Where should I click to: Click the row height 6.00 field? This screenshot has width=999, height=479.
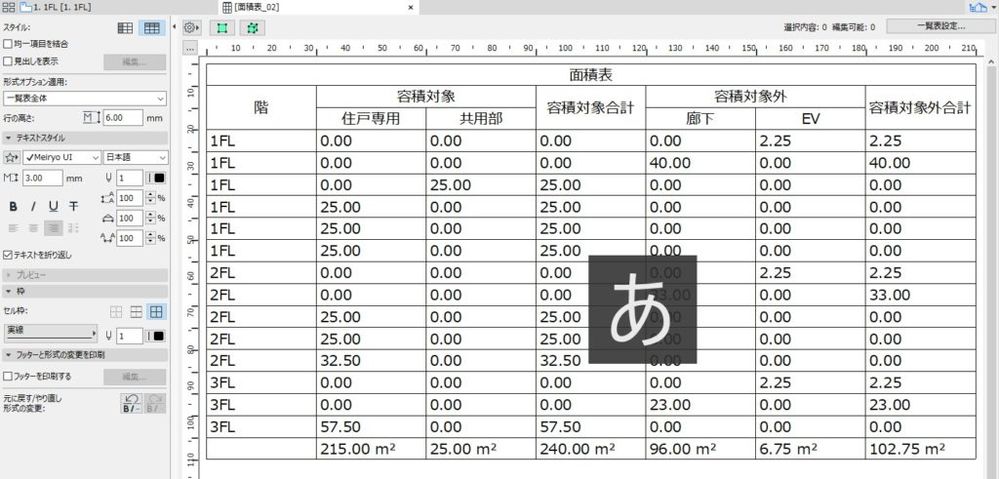coord(122,118)
